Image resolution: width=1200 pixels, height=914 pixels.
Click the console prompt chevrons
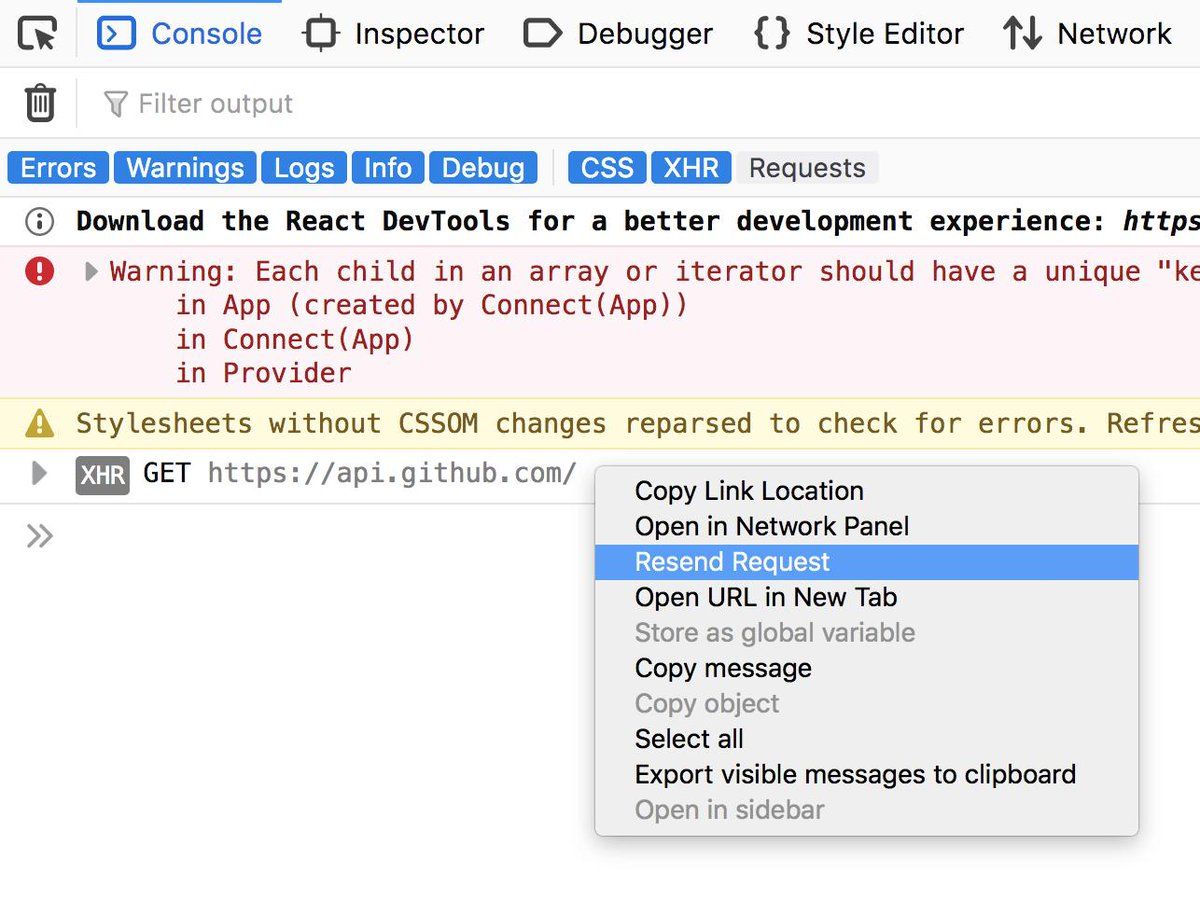pos(40,537)
